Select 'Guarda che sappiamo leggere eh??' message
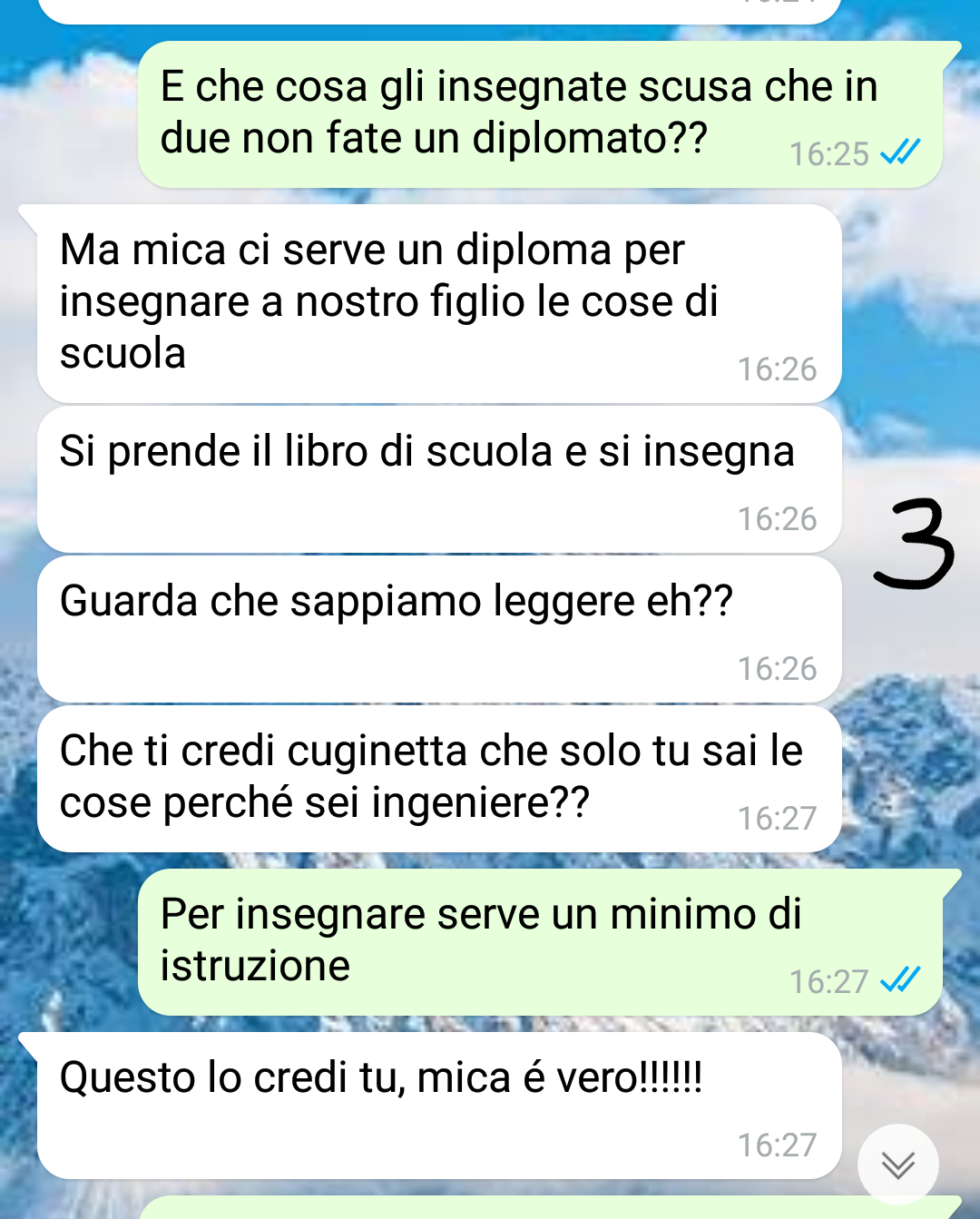Viewport: 980px width, 1219px height. point(439,629)
